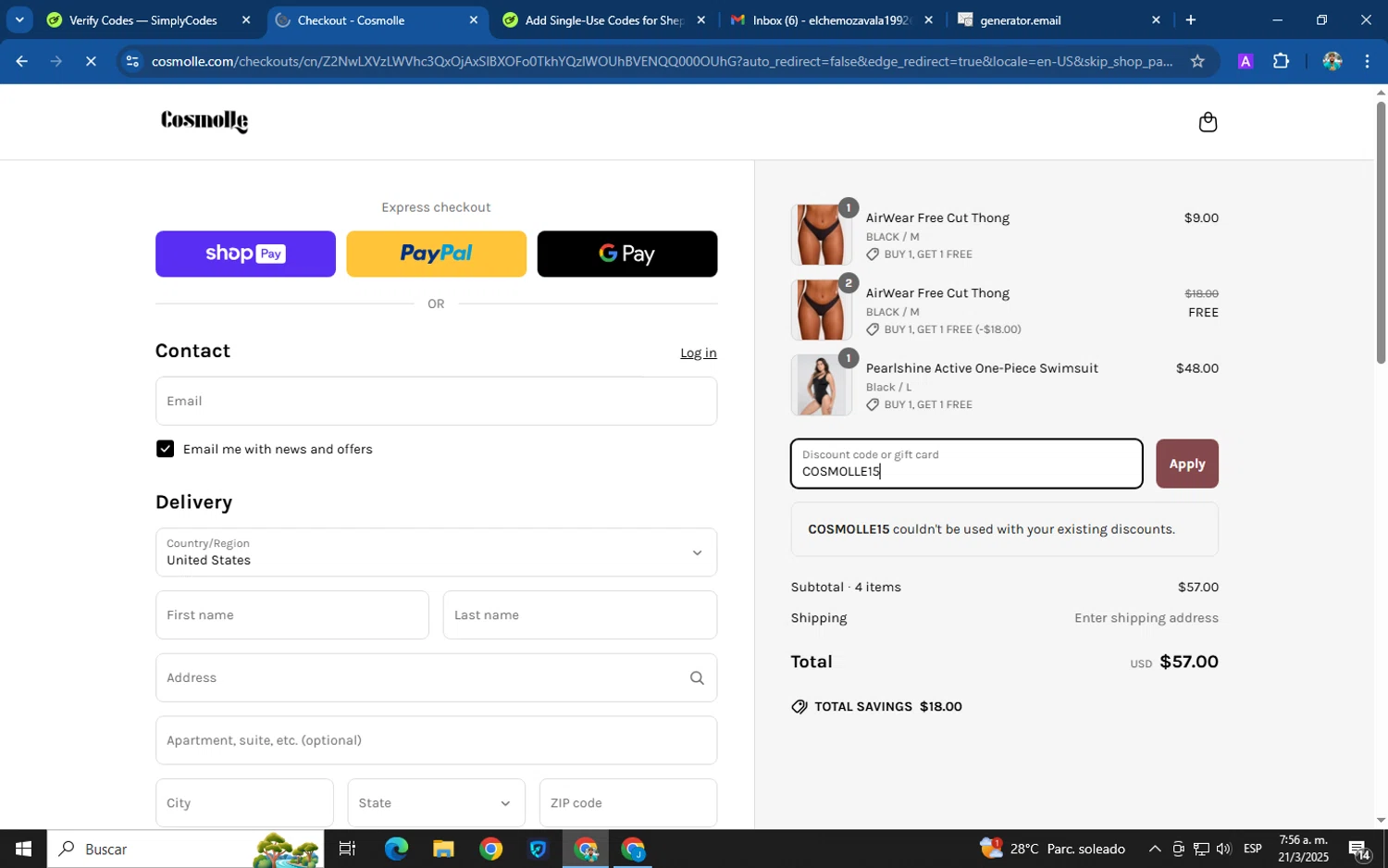Show hidden system tray icons
1388x868 pixels.
(1155, 849)
